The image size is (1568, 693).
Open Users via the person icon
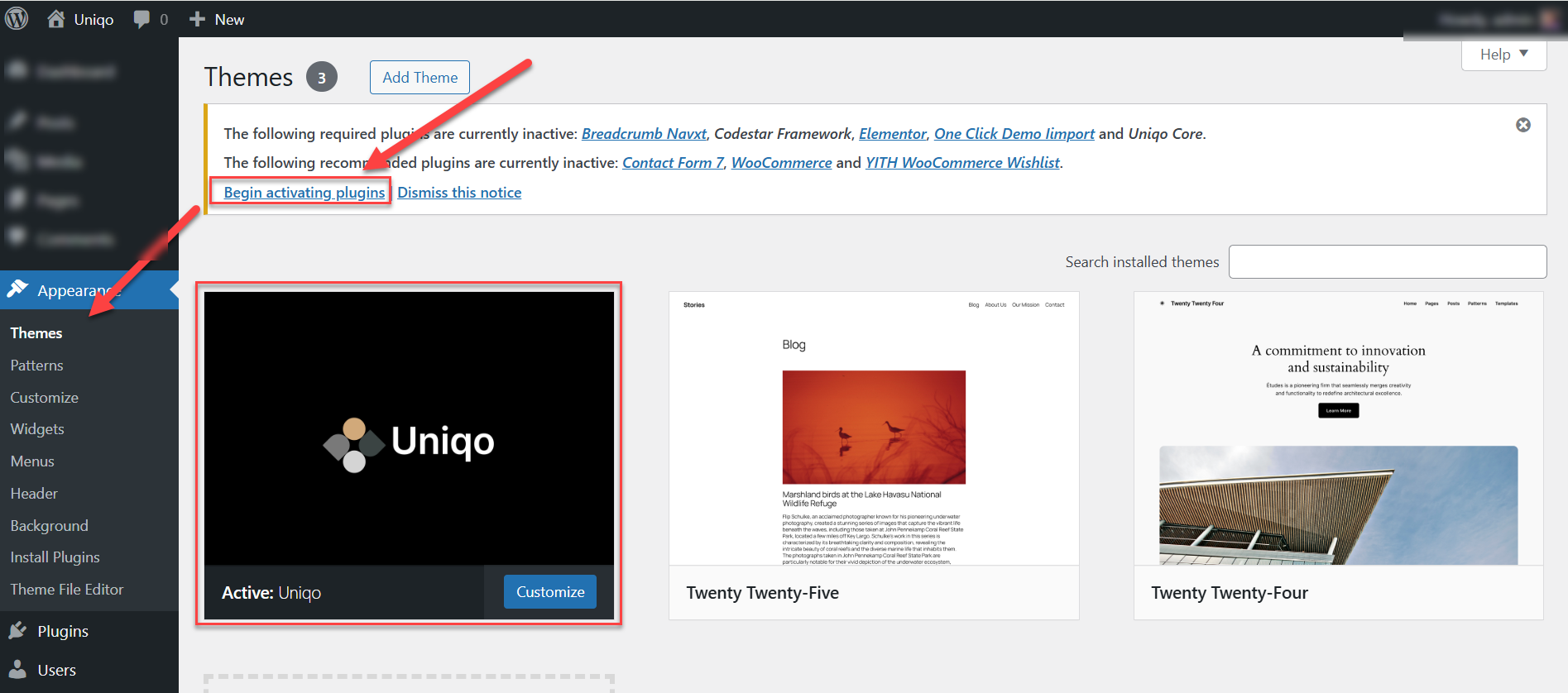pyautogui.click(x=17, y=670)
